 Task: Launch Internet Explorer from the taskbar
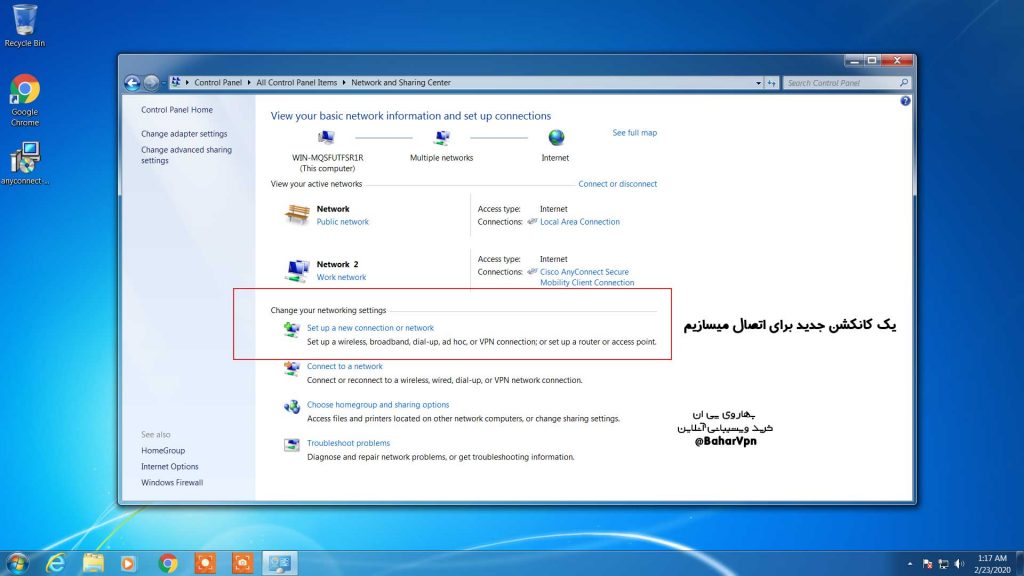pyautogui.click(x=56, y=563)
